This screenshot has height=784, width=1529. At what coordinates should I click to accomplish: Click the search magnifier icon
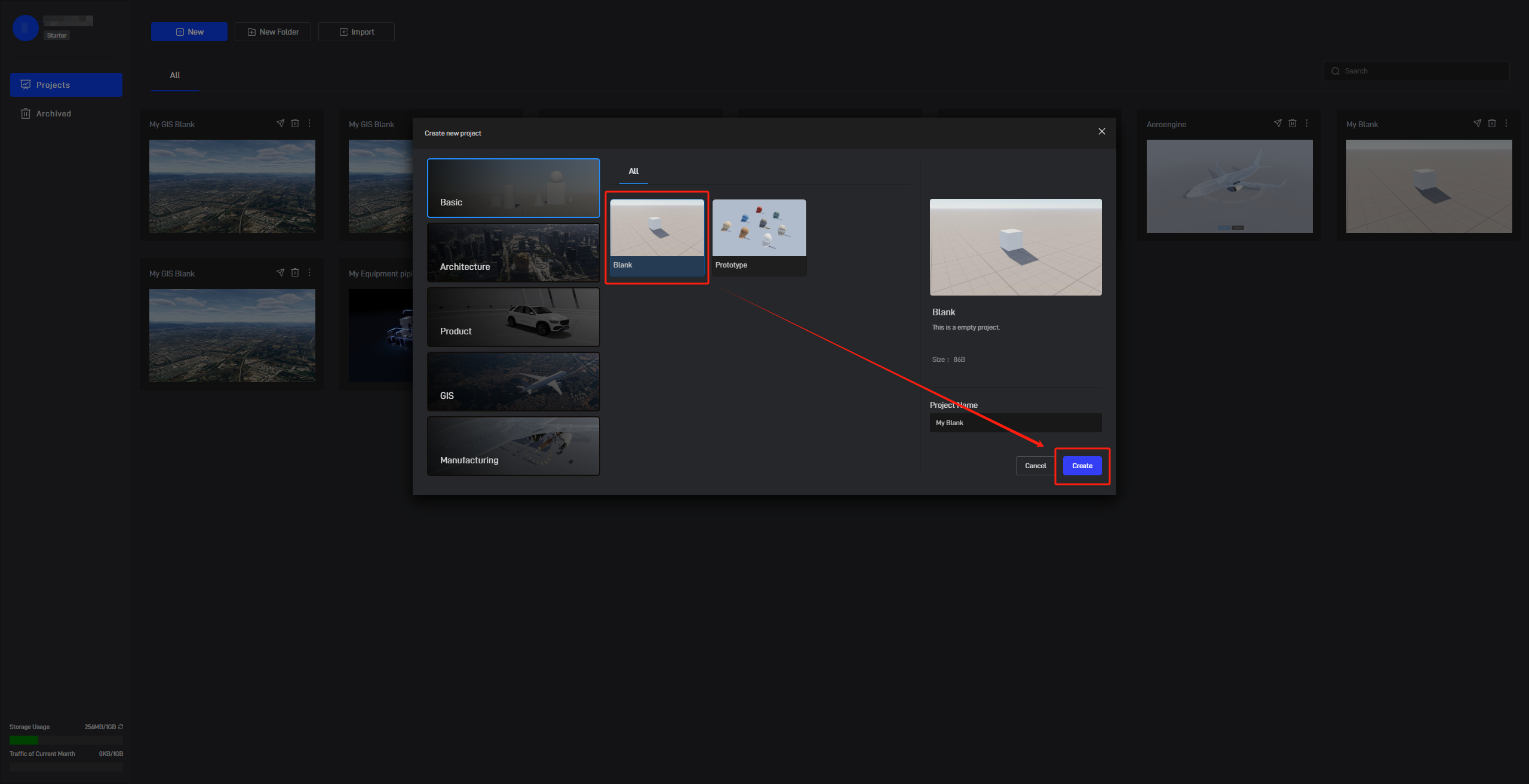[x=1335, y=71]
